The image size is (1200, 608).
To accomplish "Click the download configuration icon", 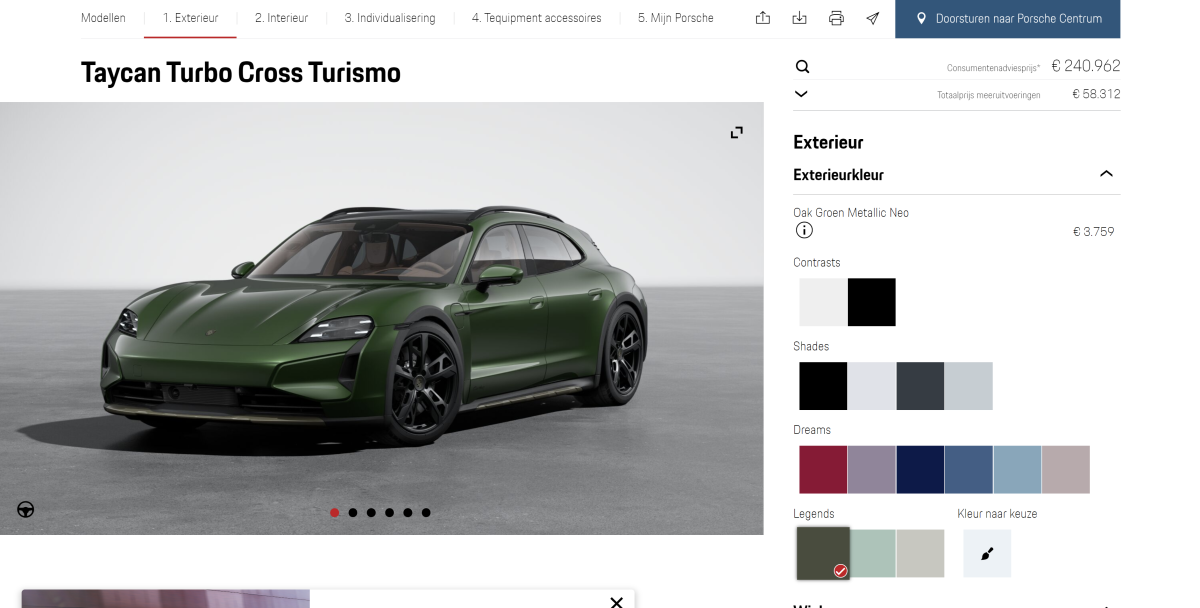I will pyautogui.click(x=799, y=18).
